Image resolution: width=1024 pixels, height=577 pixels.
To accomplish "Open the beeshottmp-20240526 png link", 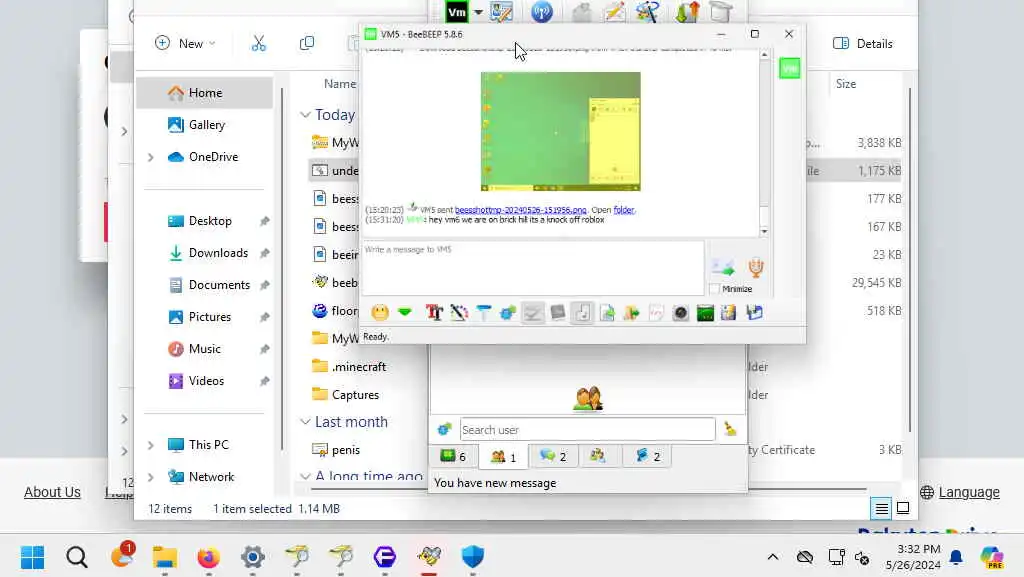I will (x=520, y=210).
